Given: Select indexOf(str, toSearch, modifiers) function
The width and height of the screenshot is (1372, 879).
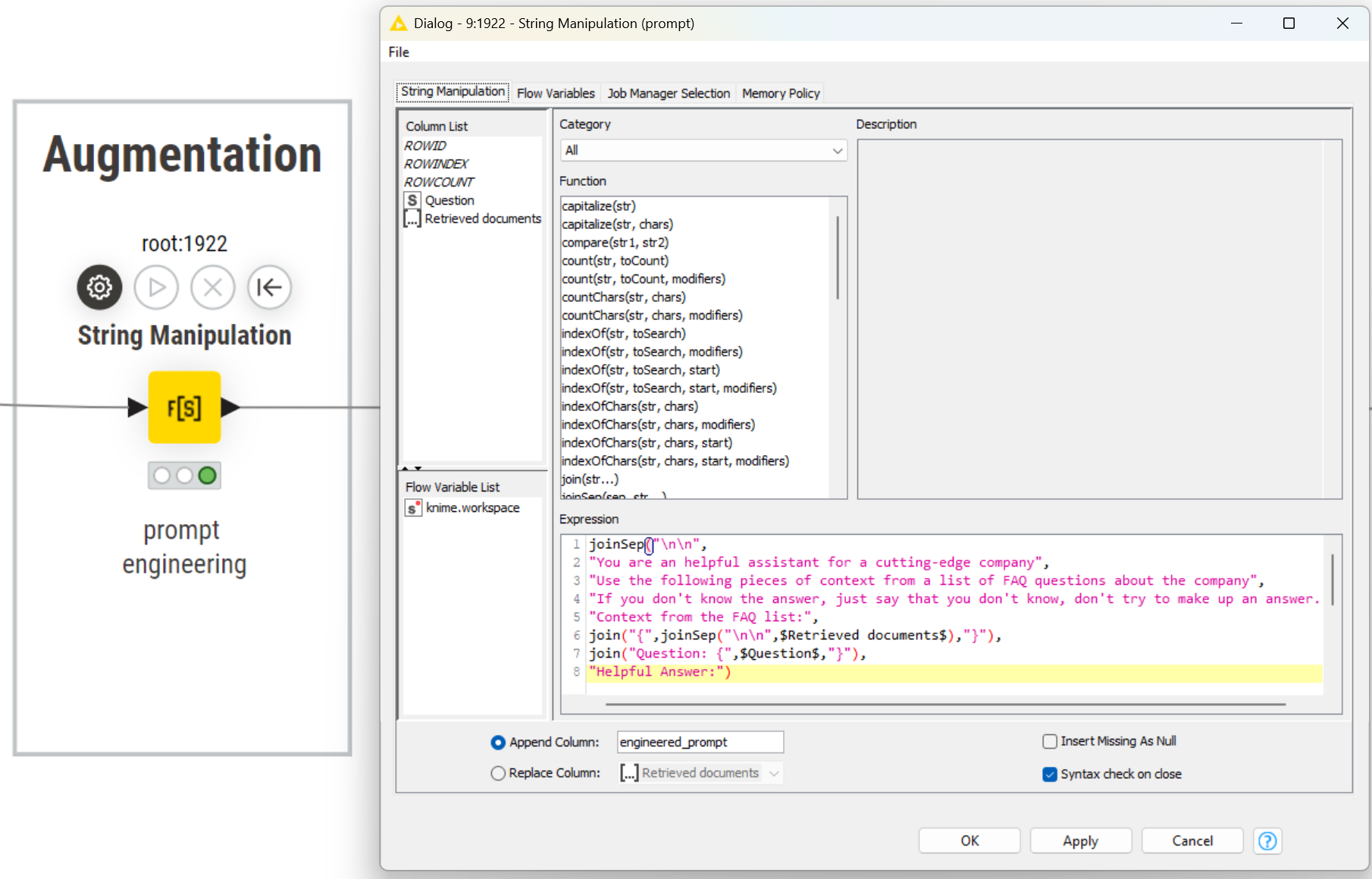Looking at the screenshot, I should click(x=652, y=351).
